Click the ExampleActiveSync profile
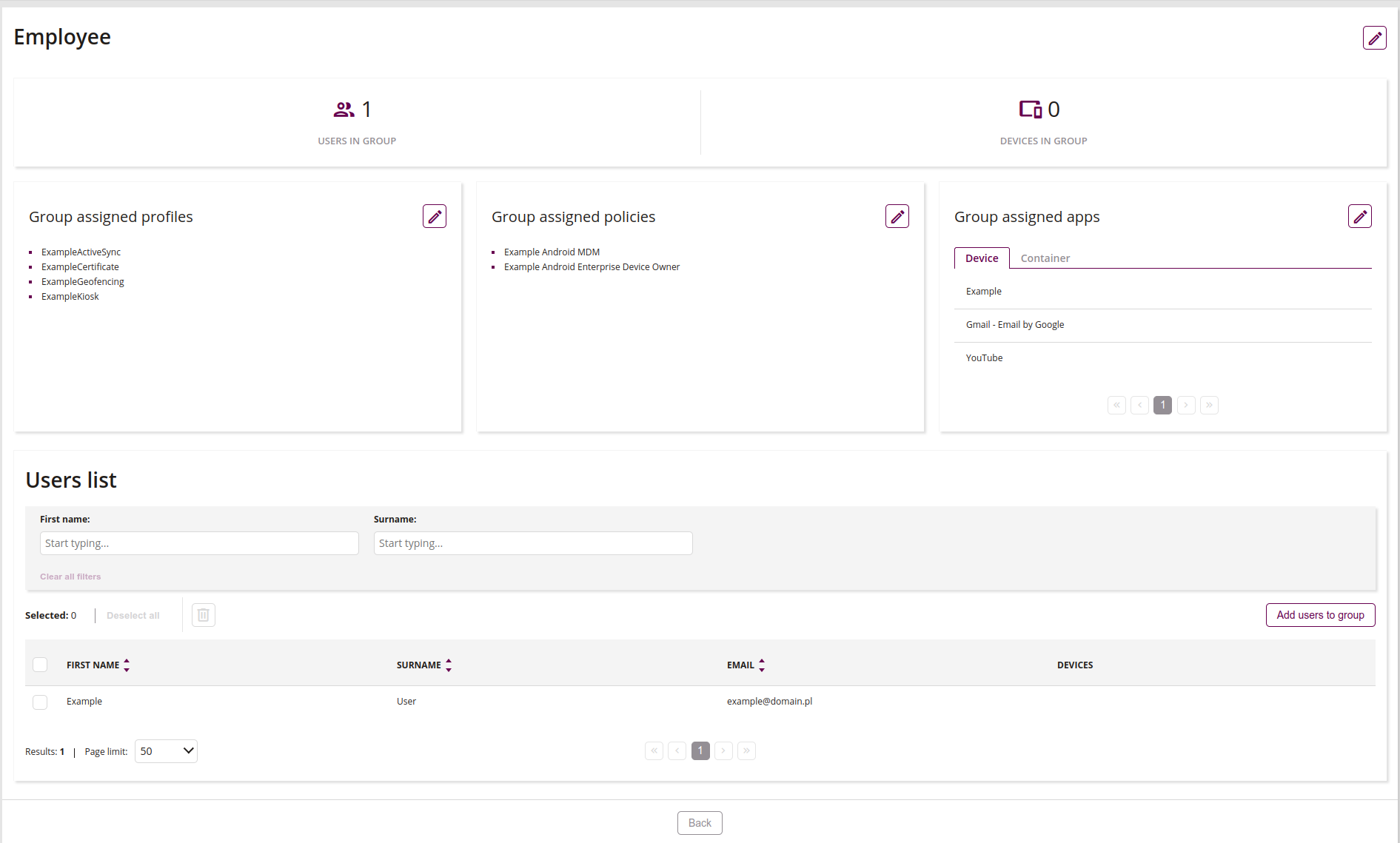The height and width of the screenshot is (843, 1400). coord(81,252)
